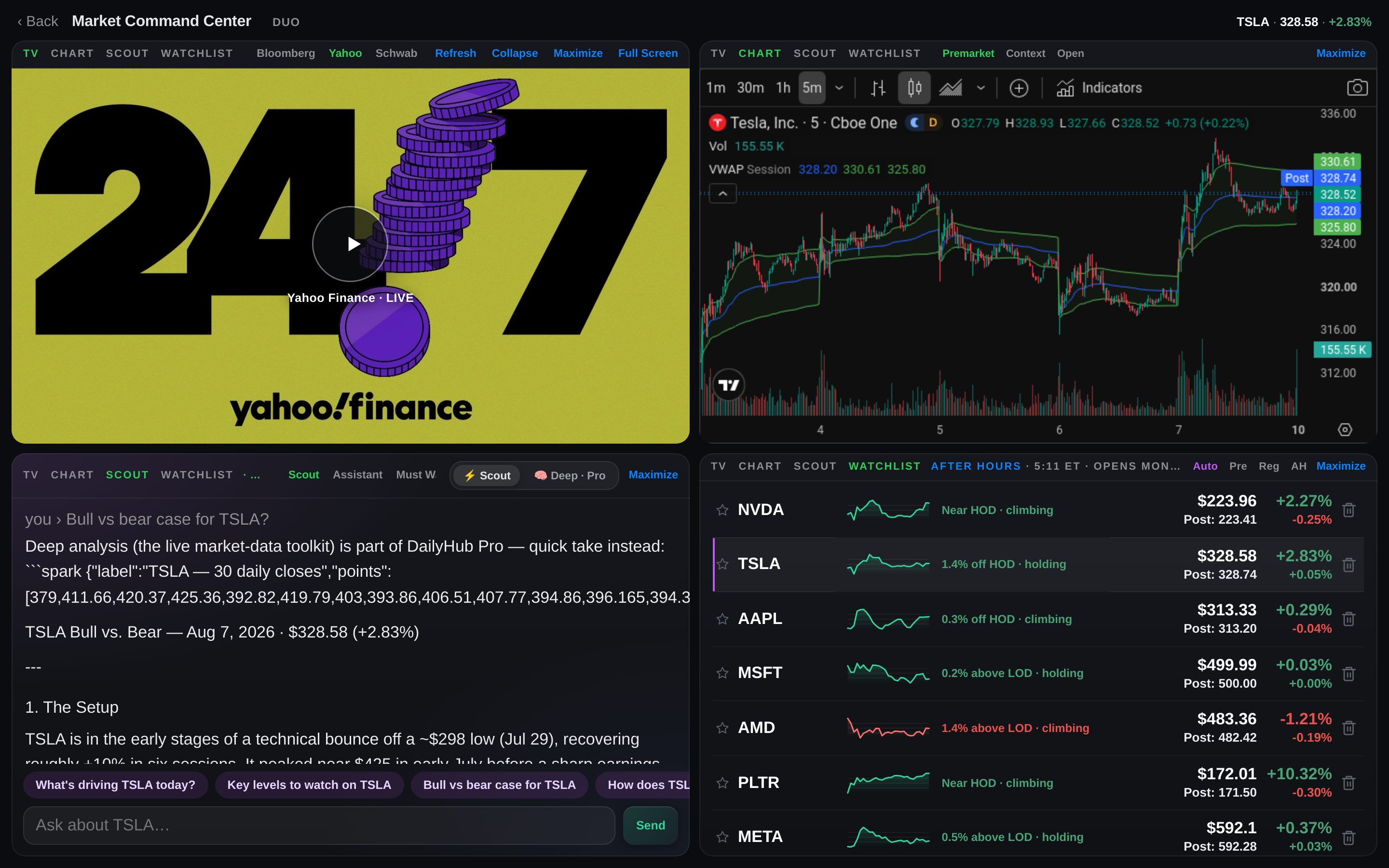The width and height of the screenshot is (1389, 868).
Task: Star the TSLA watchlist row
Action: pyautogui.click(x=722, y=564)
